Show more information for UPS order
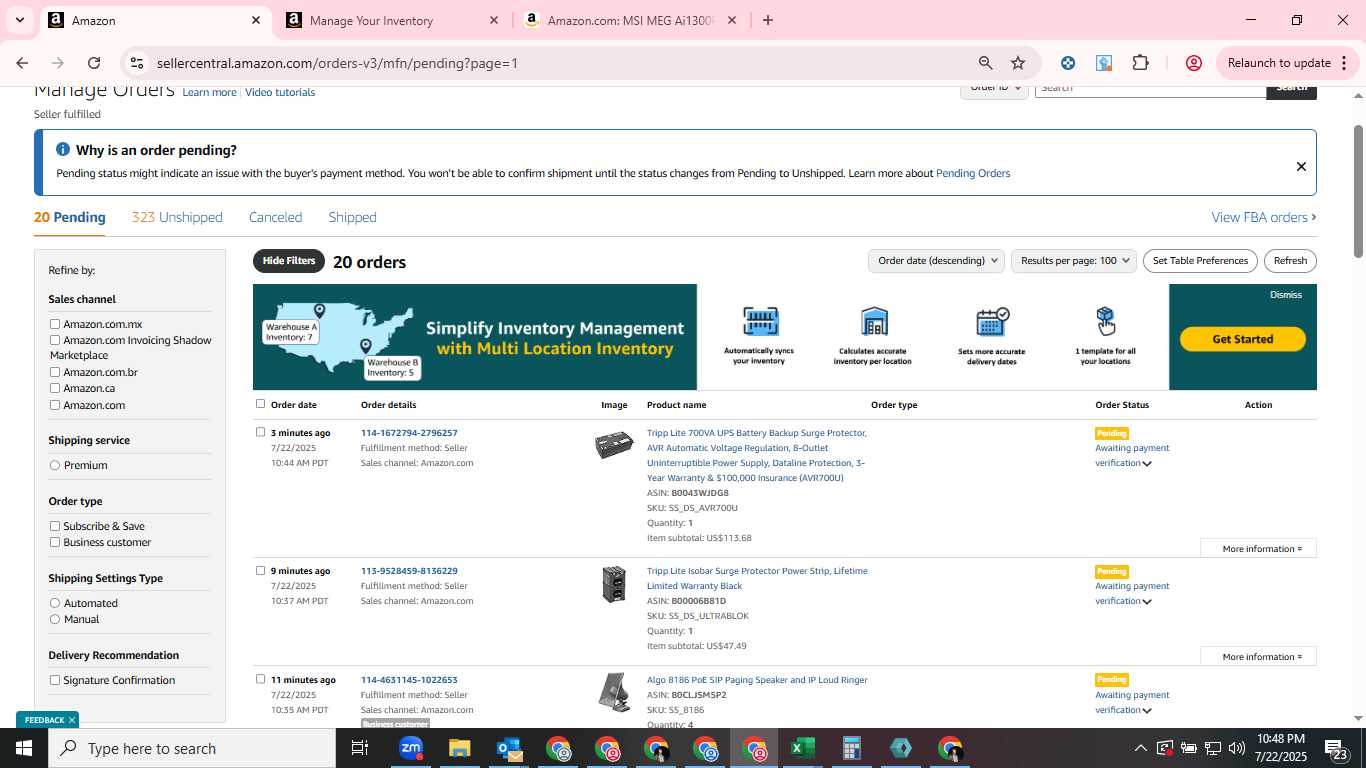The height and width of the screenshot is (768, 1366). 1258,548
